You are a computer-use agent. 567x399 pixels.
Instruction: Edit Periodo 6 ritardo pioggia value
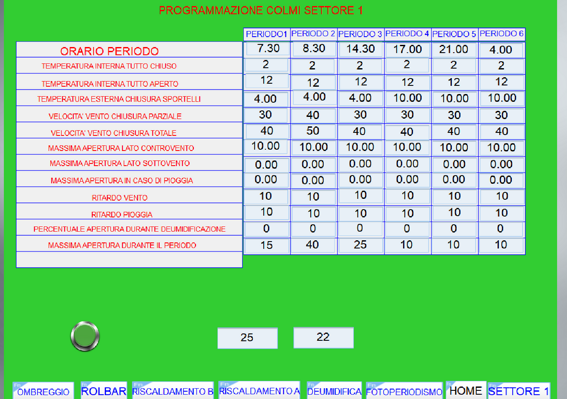point(502,213)
